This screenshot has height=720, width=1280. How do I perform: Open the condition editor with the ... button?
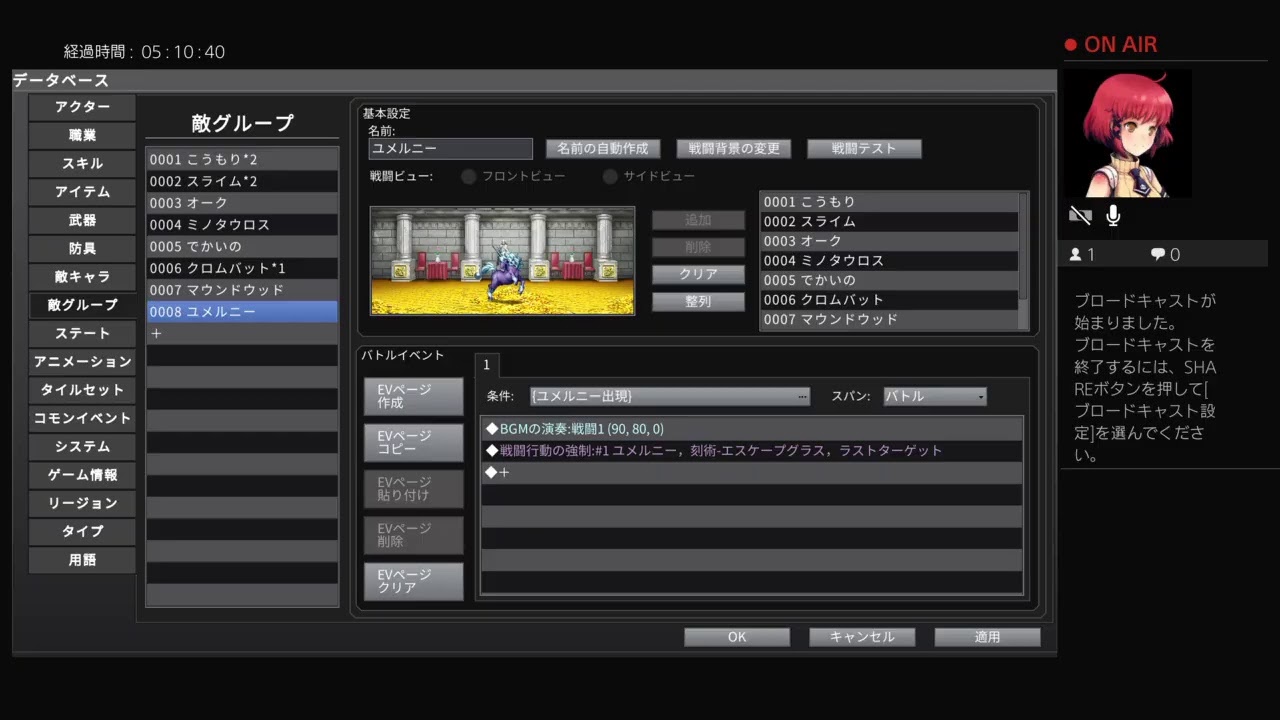[x=802, y=396]
